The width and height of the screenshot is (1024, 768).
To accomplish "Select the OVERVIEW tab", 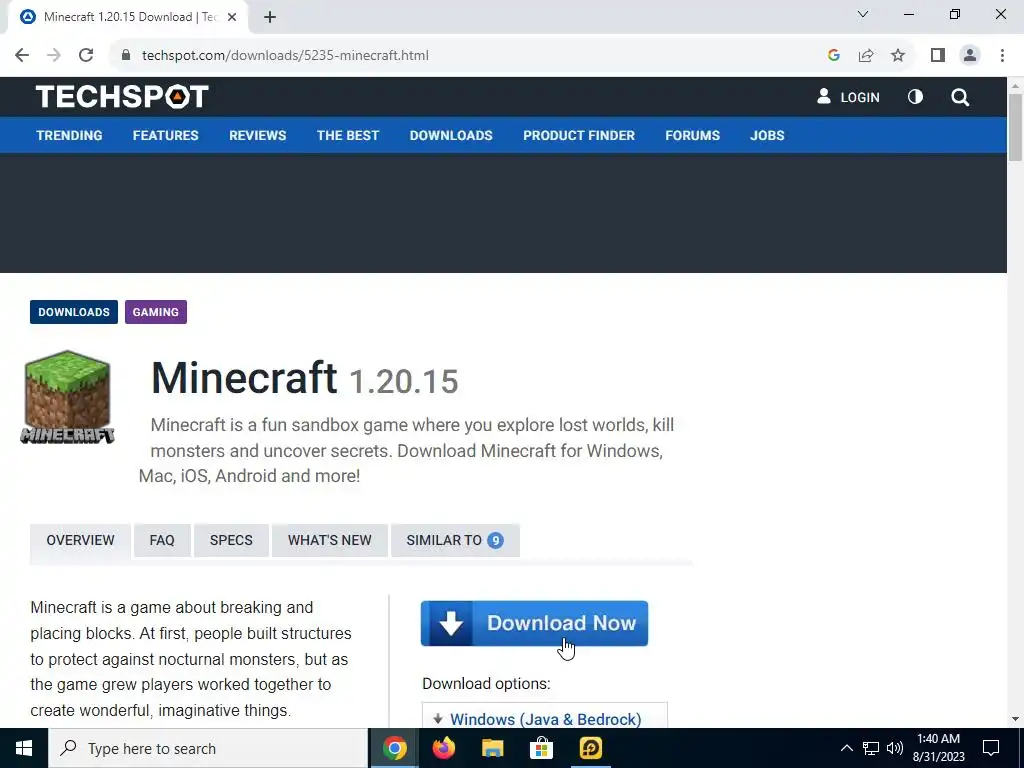I will pos(80,541).
